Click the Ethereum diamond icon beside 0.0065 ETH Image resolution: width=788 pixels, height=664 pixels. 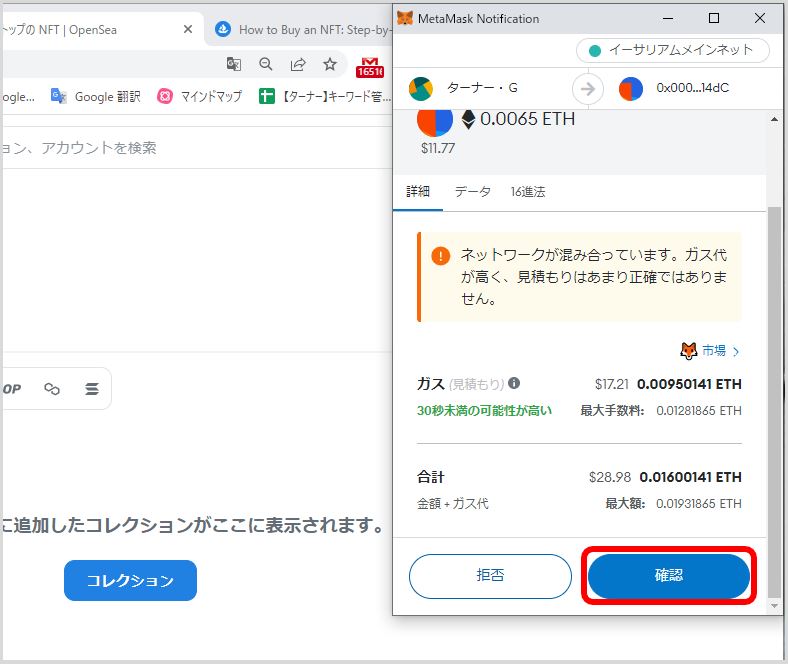tap(468, 119)
